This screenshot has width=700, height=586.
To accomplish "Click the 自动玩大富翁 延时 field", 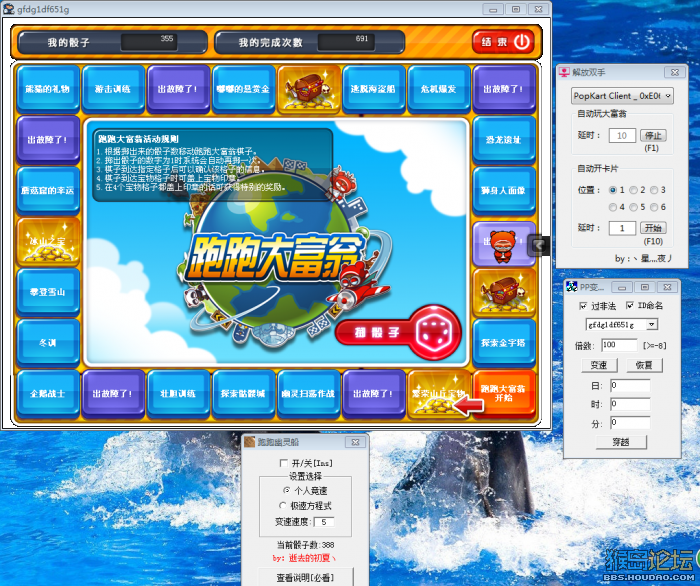I will pyautogui.click(x=622, y=135).
